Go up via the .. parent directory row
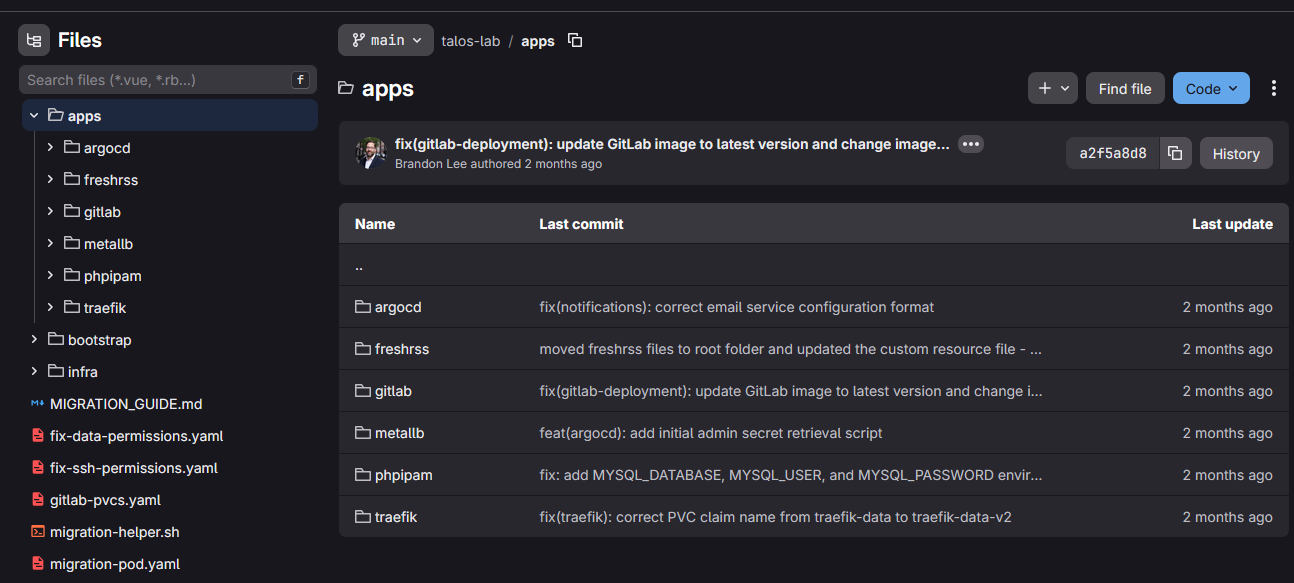 coord(813,265)
